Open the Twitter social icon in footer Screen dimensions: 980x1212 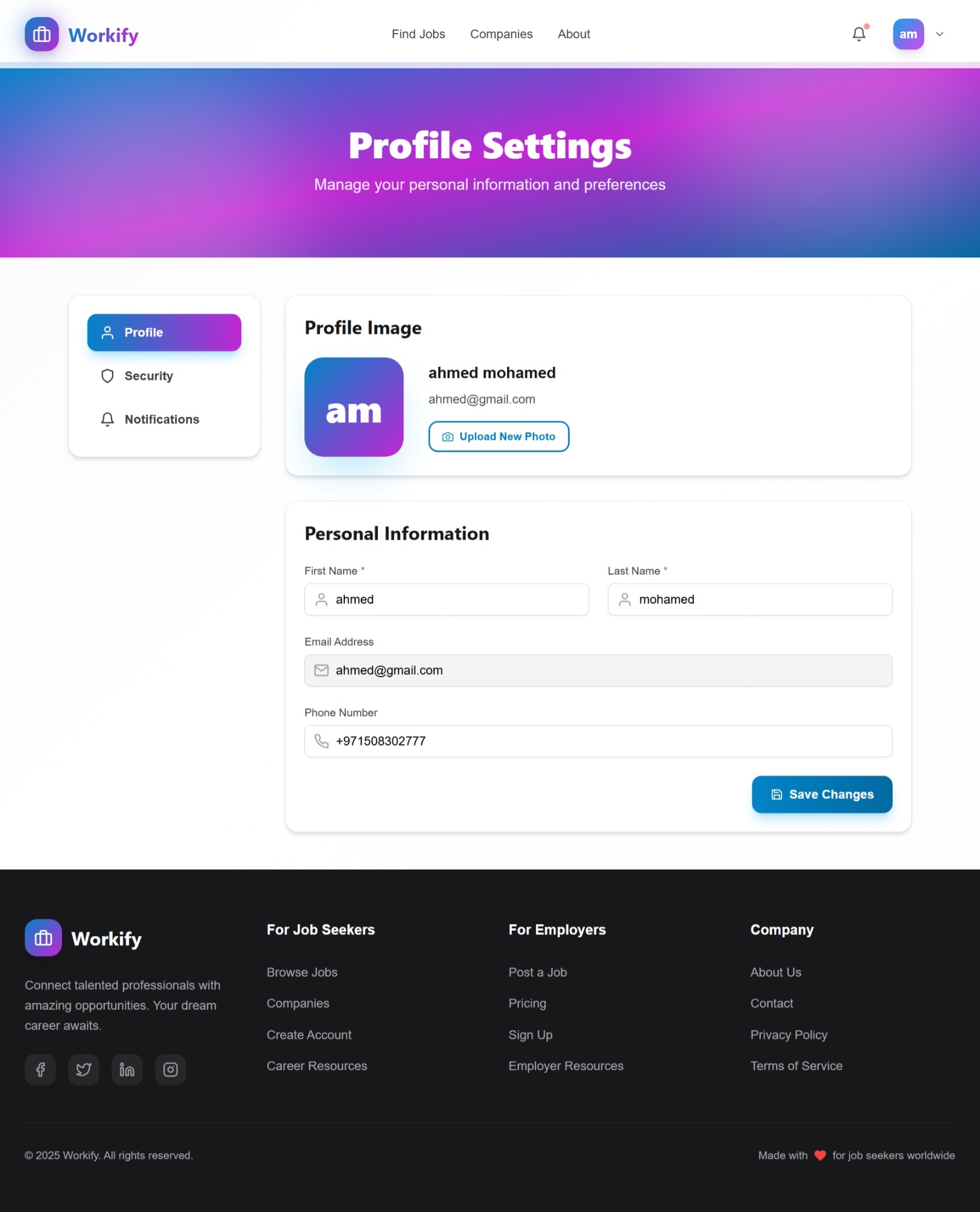pos(84,1069)
